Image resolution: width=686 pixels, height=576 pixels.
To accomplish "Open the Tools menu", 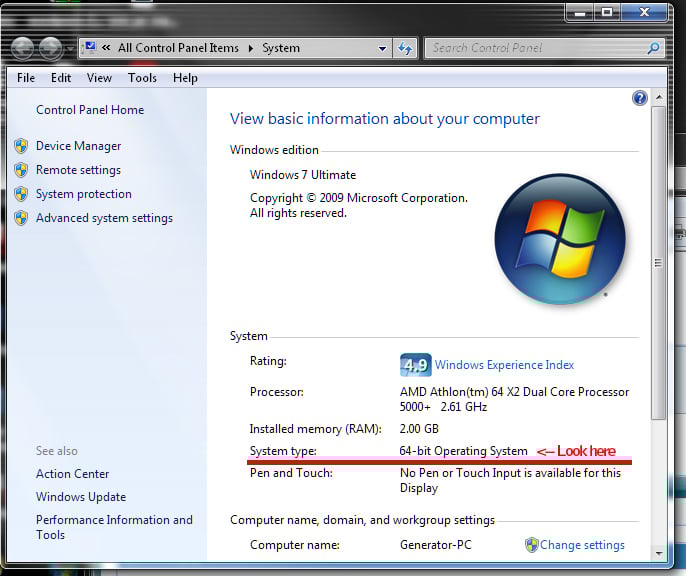I will click(x=142, y=78).
